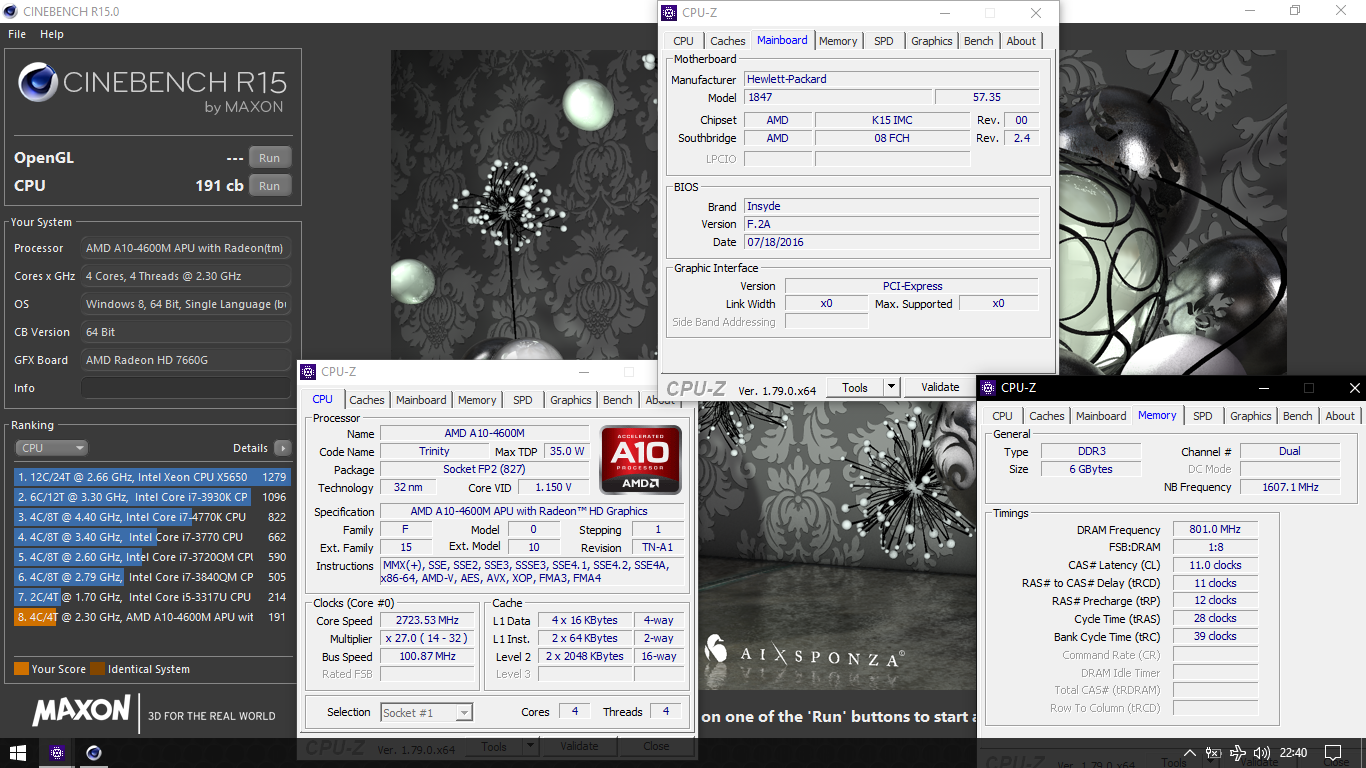This screenshot has width=1366, height=768.
Task: Open CPU tab in the Memory CPU-Z window
Action: (1002, 416)
